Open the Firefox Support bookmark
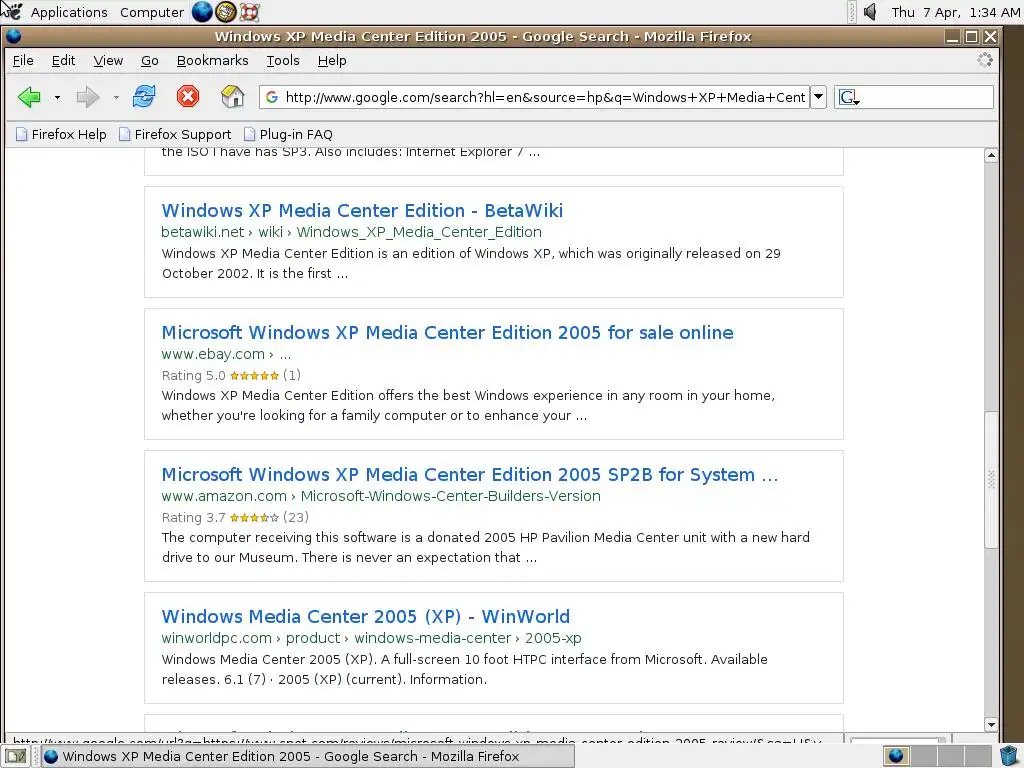Viewport: 1024px width, 768px height. 175,135
